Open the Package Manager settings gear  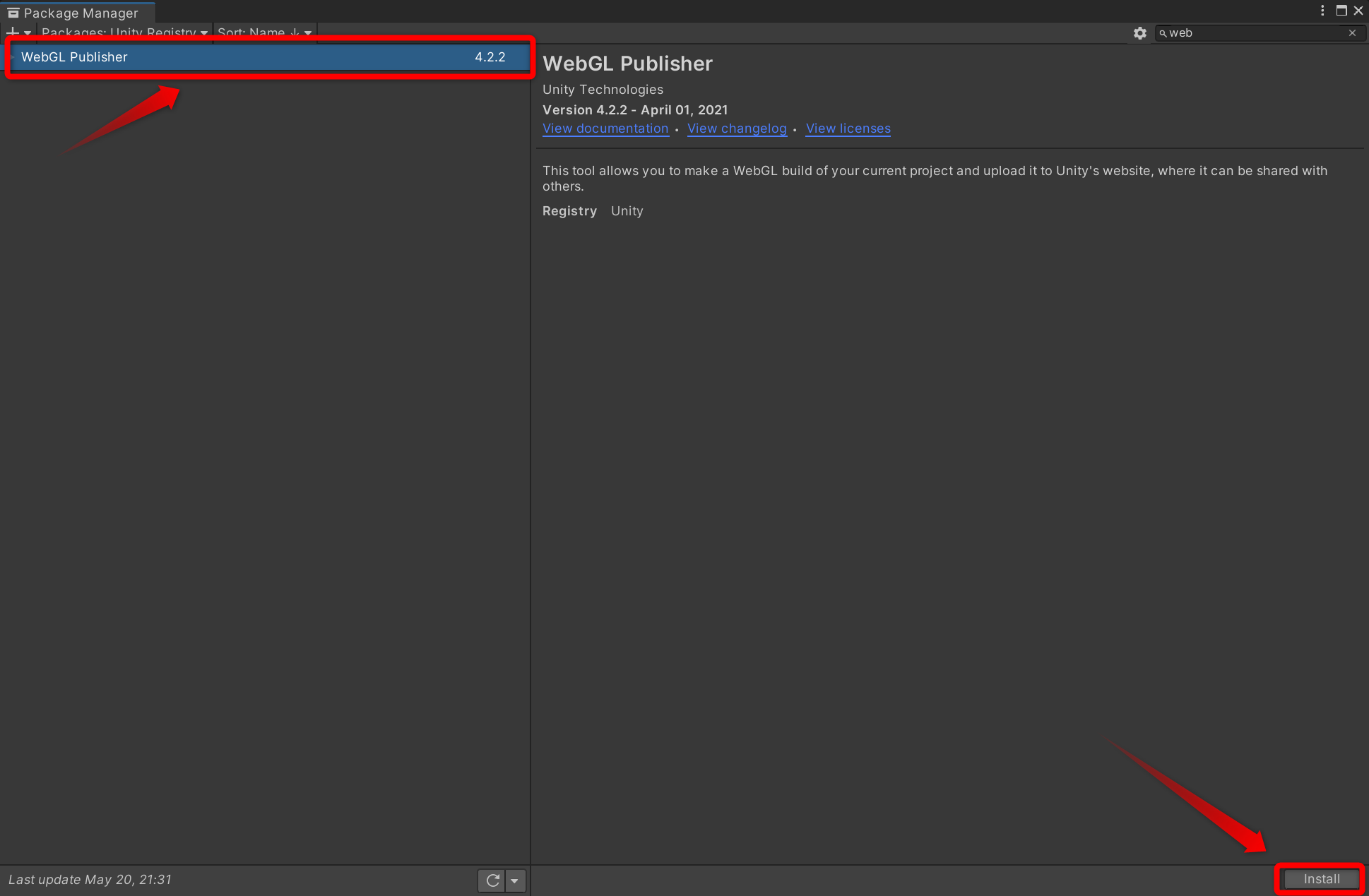[1139, 33]
